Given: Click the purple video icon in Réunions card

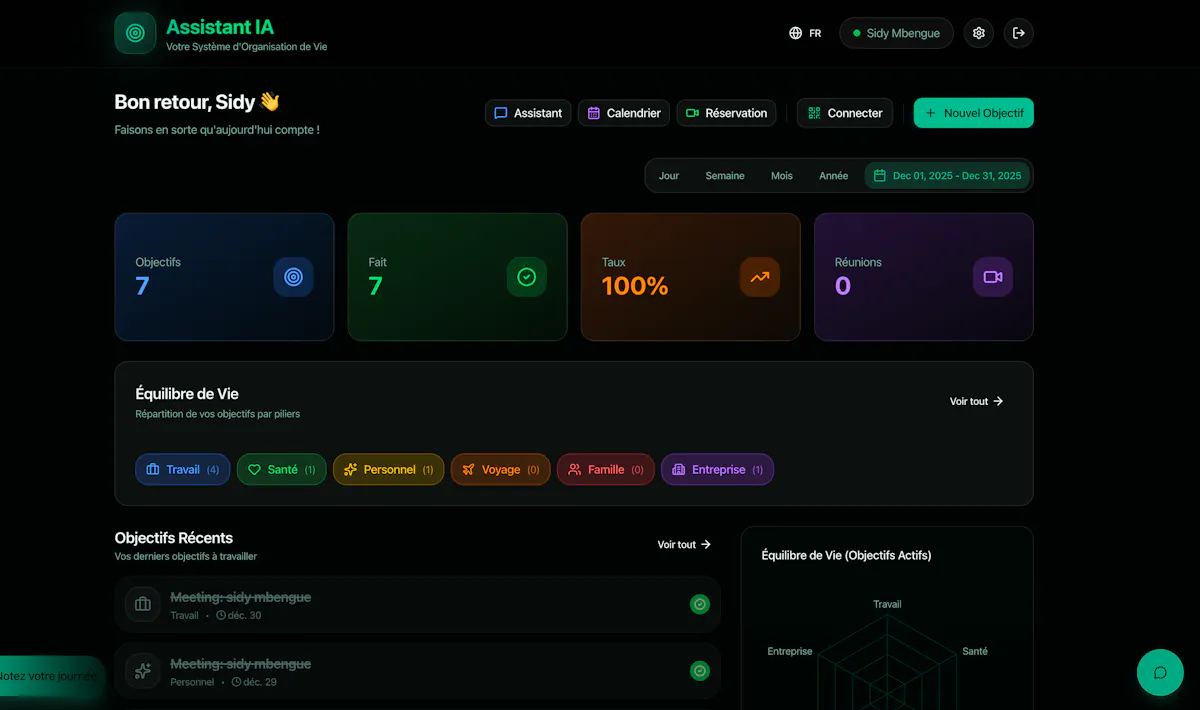Looking at the screenshot, I should pos(993,277).
